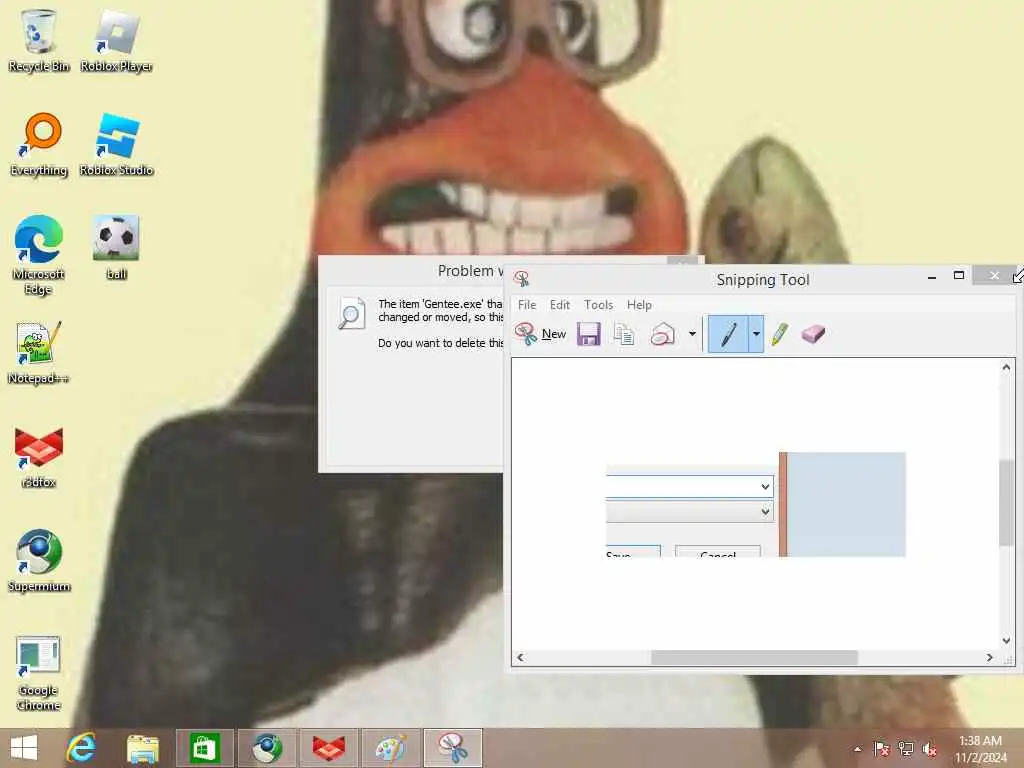Click the Action Center flag tray icon
The width and height of the screenshot is (1024, 768).
pos(881,749)
